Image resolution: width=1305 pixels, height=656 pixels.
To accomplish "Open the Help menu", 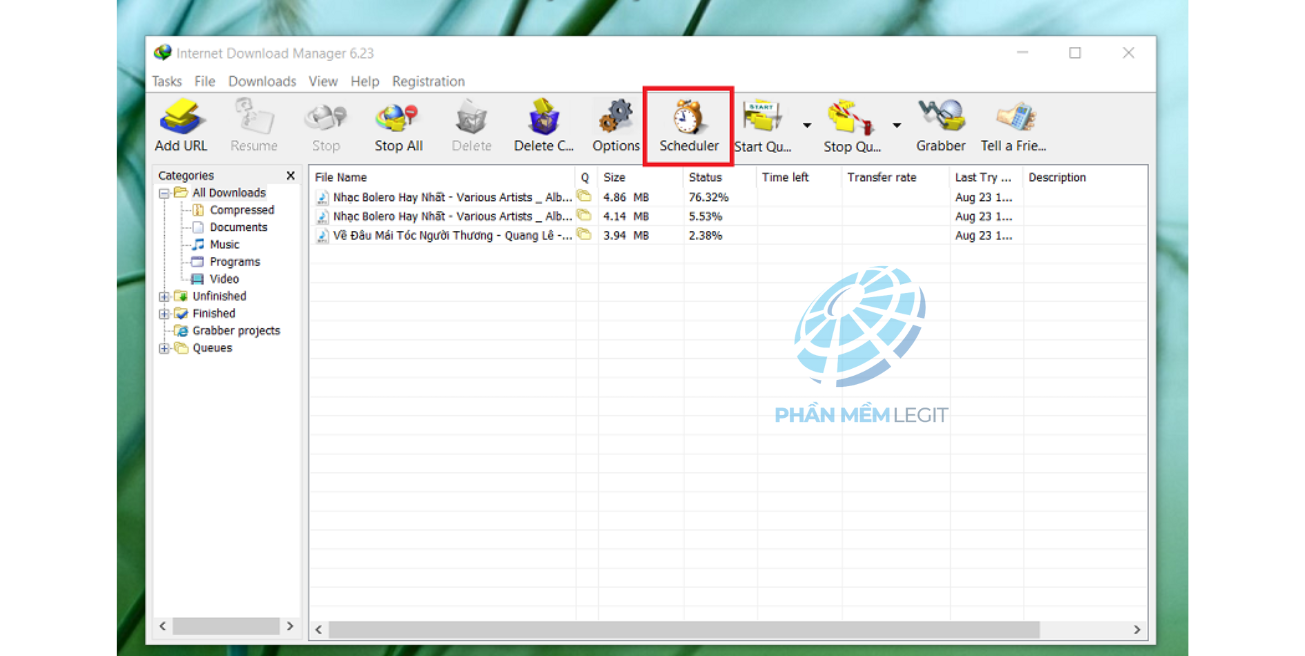I will click(x=365, y=81).
